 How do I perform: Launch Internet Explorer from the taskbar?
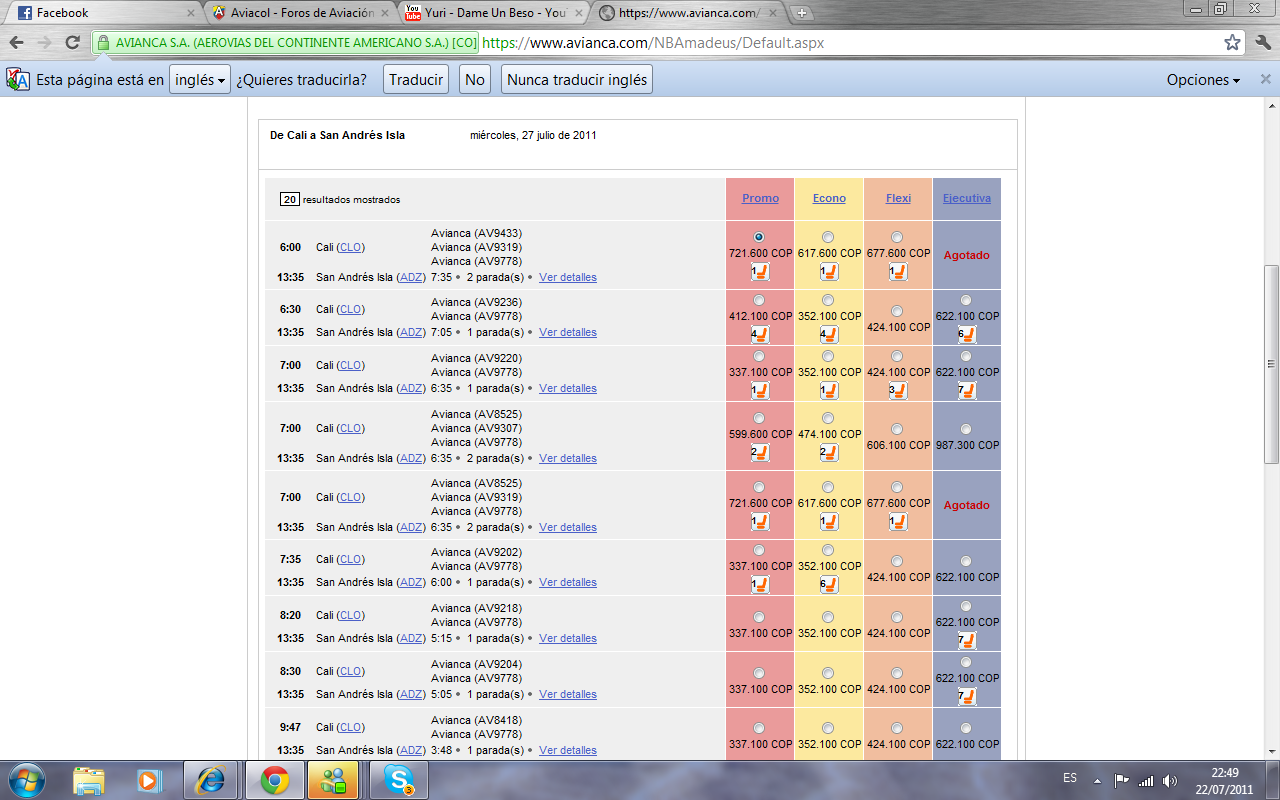tap(211, 779)
